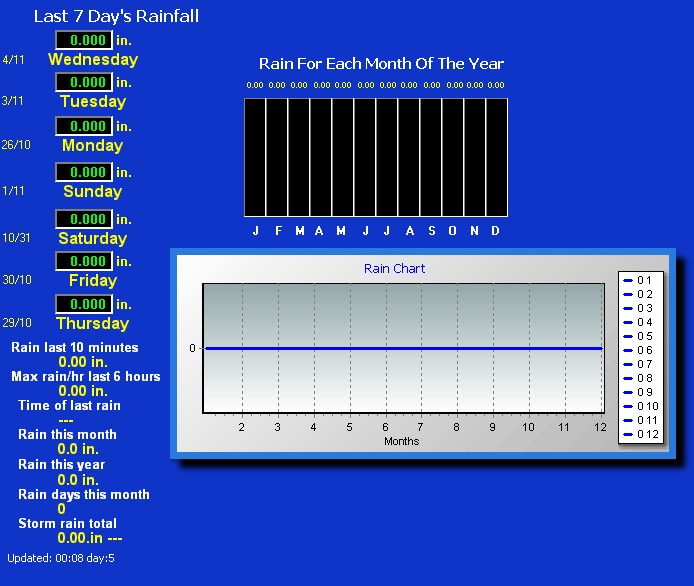
Task: Select Friday's 0.000 rainfall field
Action: pos(83,261)
